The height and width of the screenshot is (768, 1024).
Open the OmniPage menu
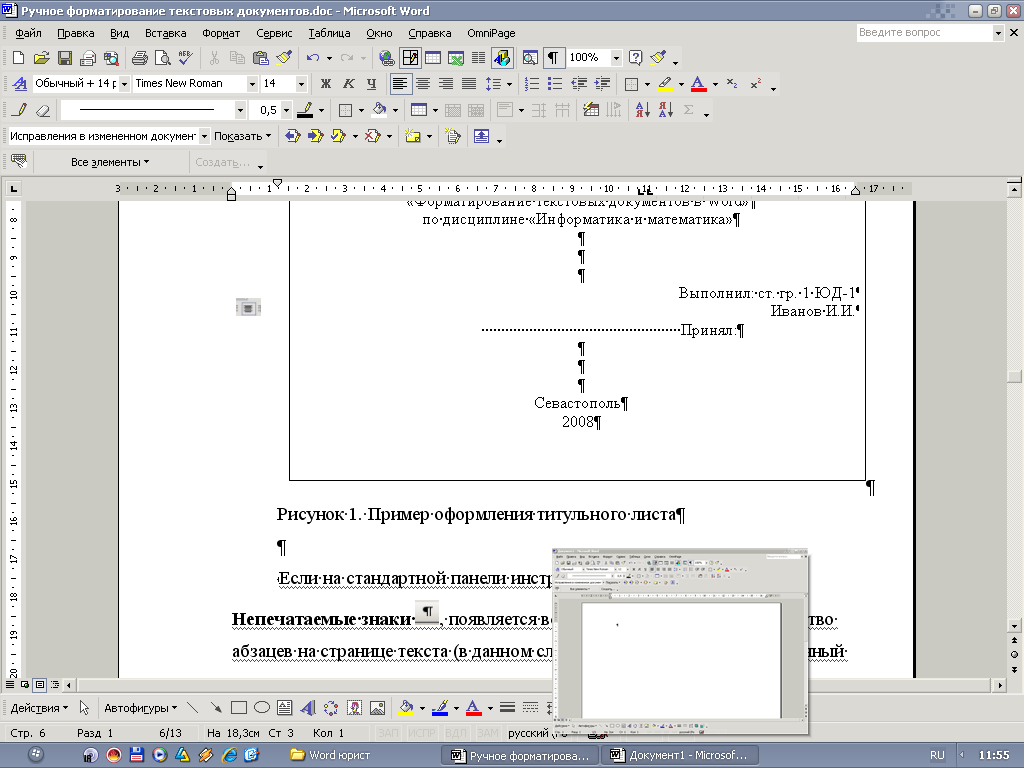491,33
